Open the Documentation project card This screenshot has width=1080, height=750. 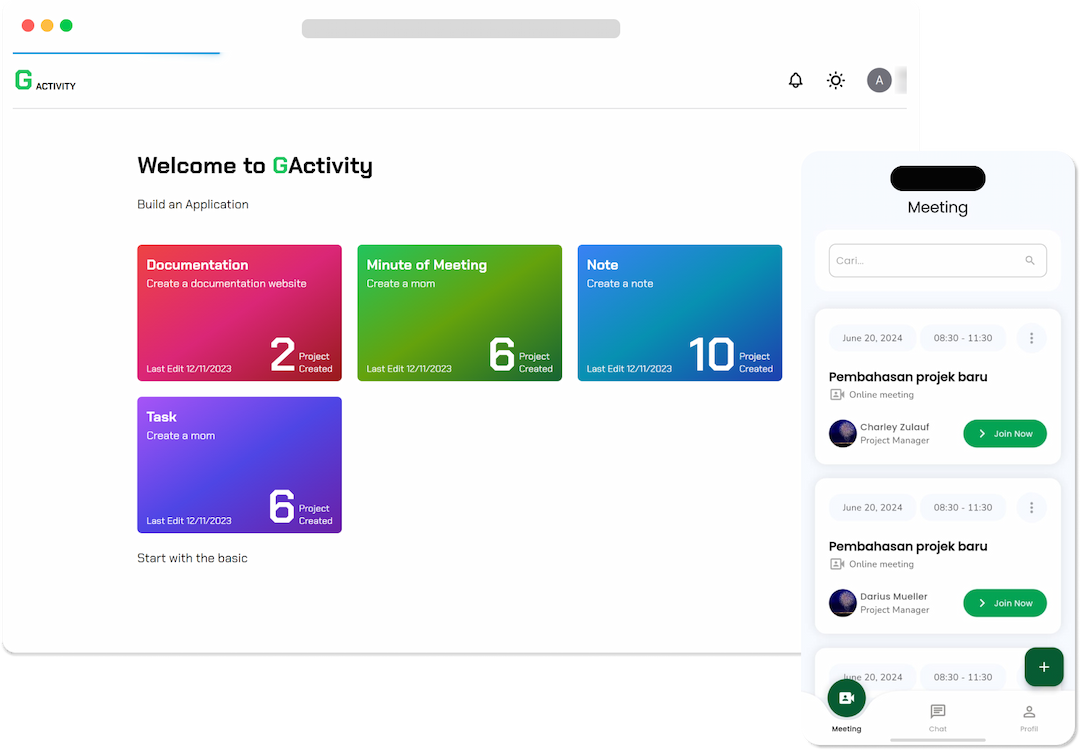[x=239, y=313]
